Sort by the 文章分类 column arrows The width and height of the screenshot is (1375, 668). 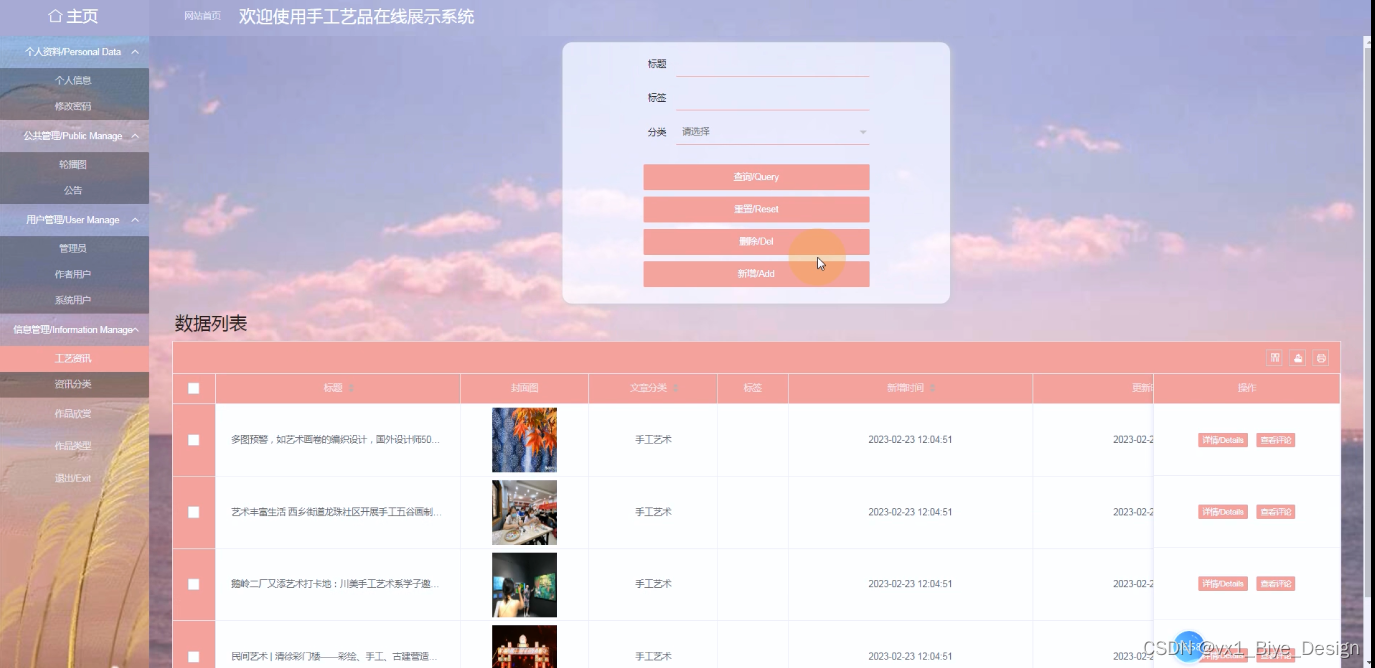tap(676, 388)
